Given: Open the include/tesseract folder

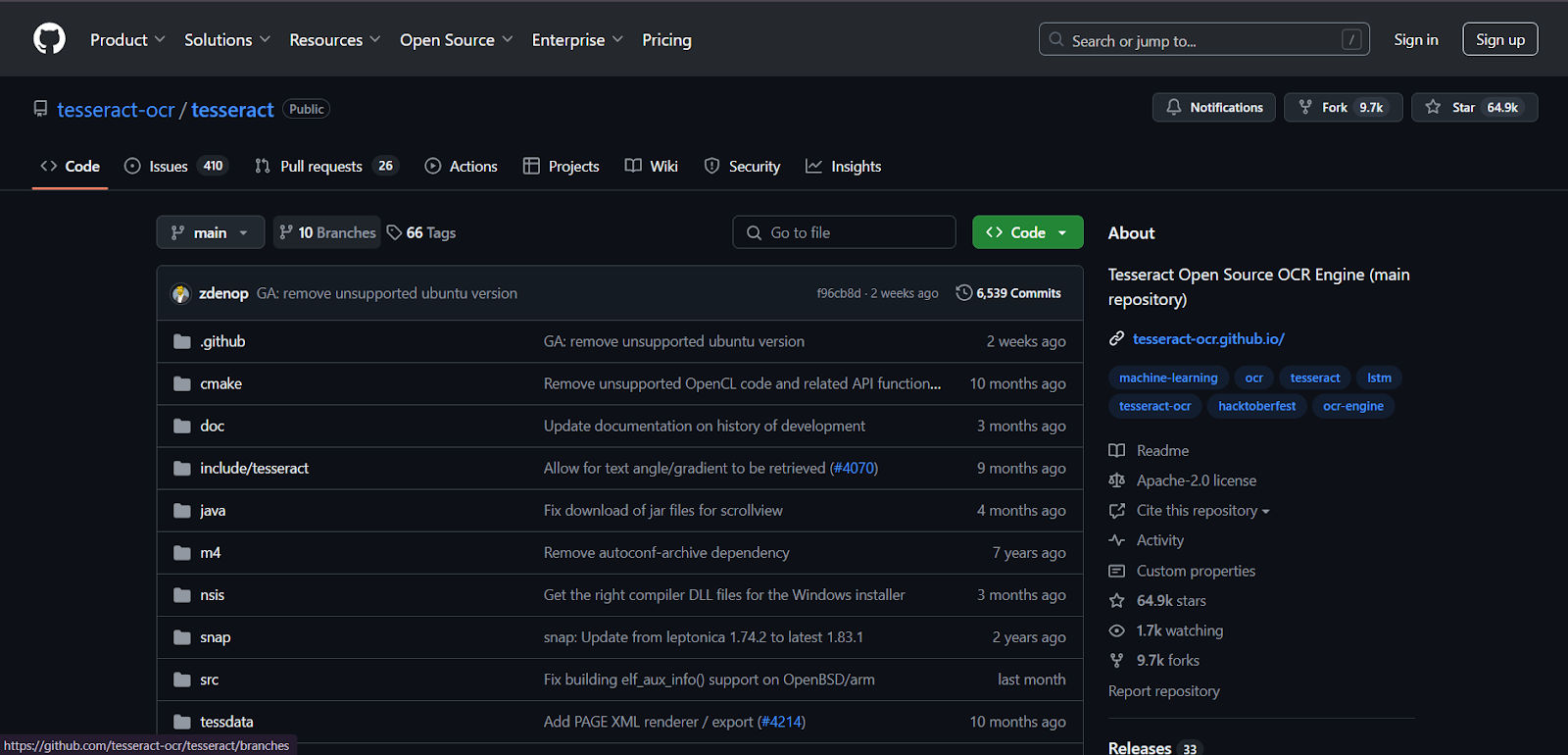Looking at the screenshot, I should tap(254, 469).
